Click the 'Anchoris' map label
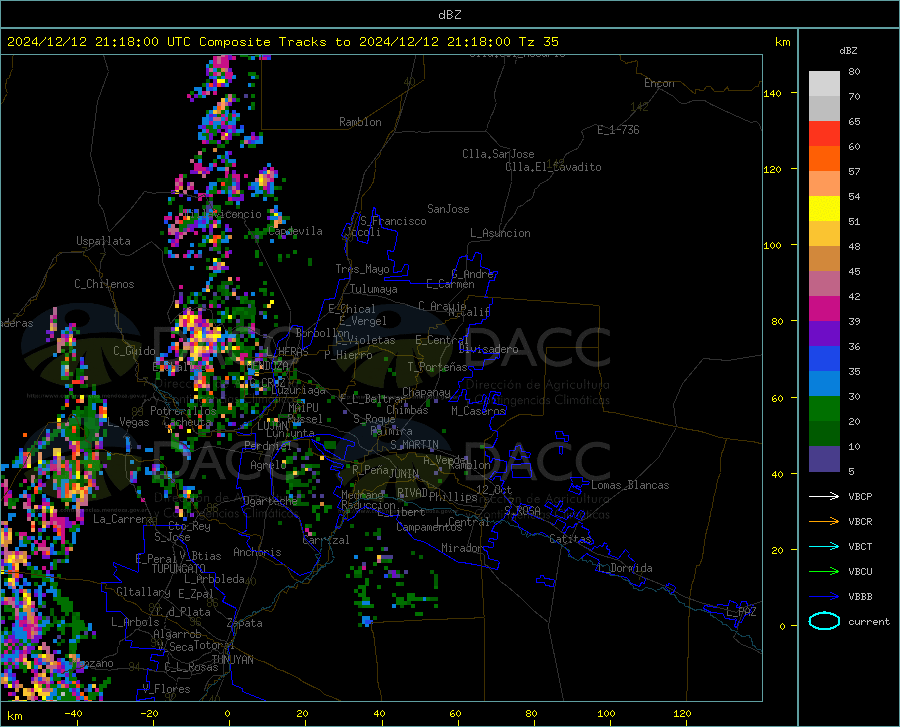 [257, 553]
